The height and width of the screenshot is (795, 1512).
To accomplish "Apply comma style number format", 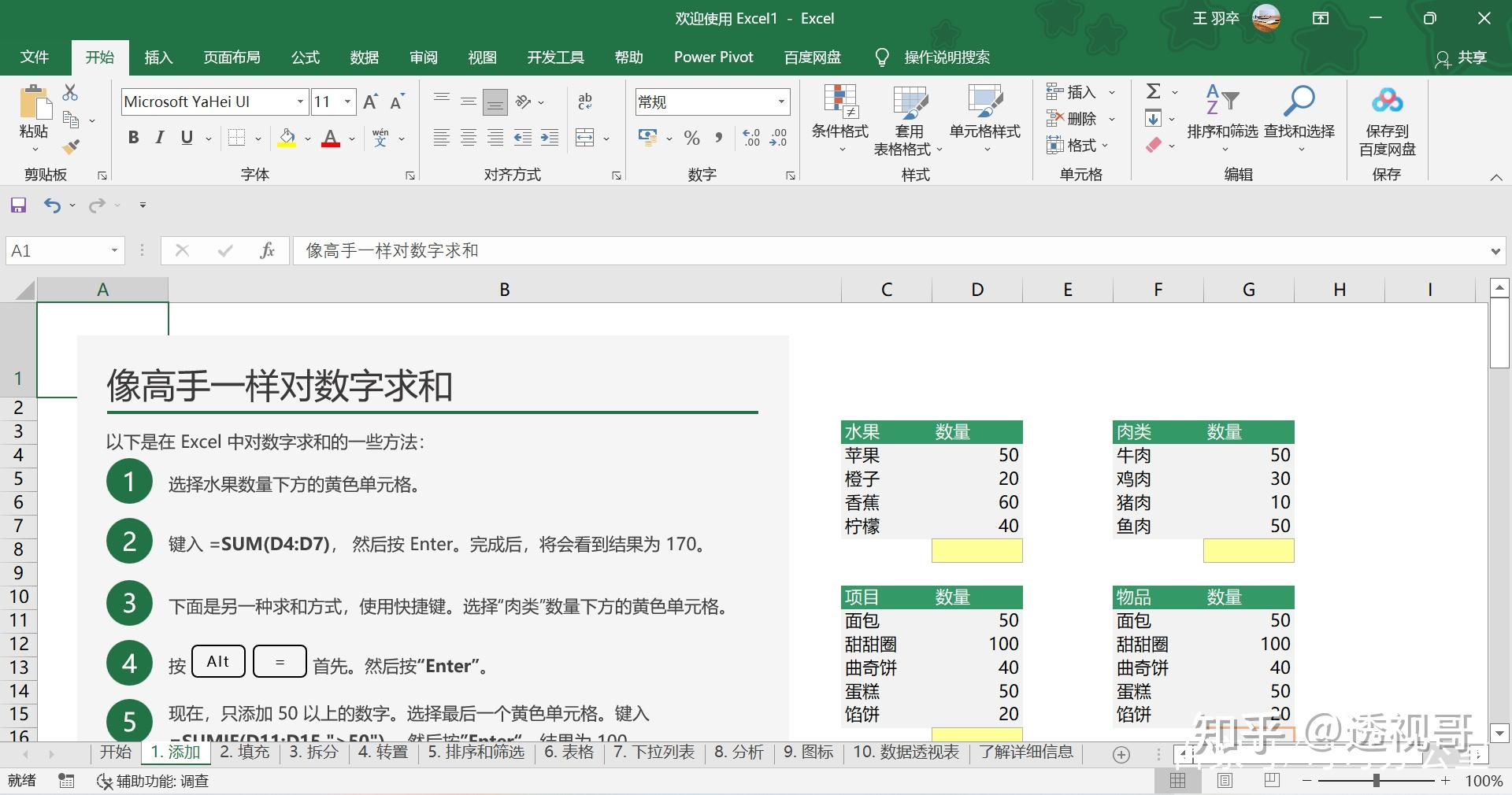I will click(x=719, y=138).
